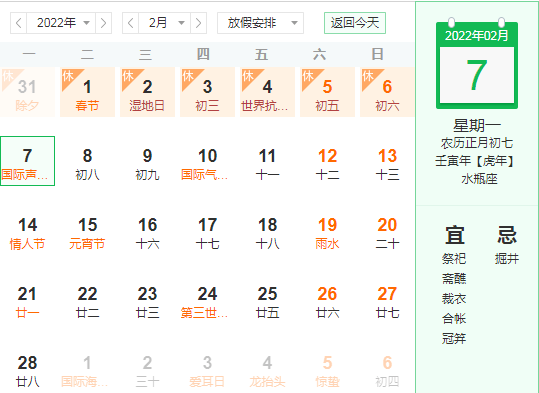
Task: Go to previous year with left arrow
Action: point(19,23)
